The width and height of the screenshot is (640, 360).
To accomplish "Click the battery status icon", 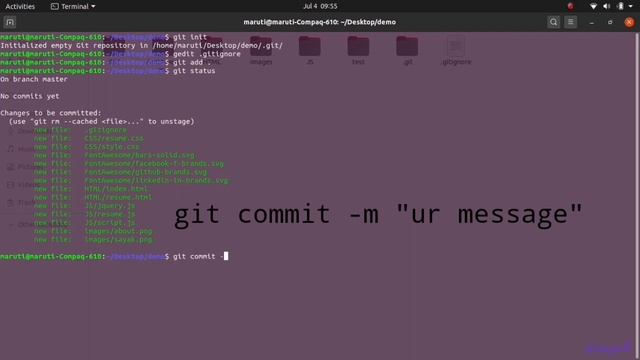I will click(620, 6).
